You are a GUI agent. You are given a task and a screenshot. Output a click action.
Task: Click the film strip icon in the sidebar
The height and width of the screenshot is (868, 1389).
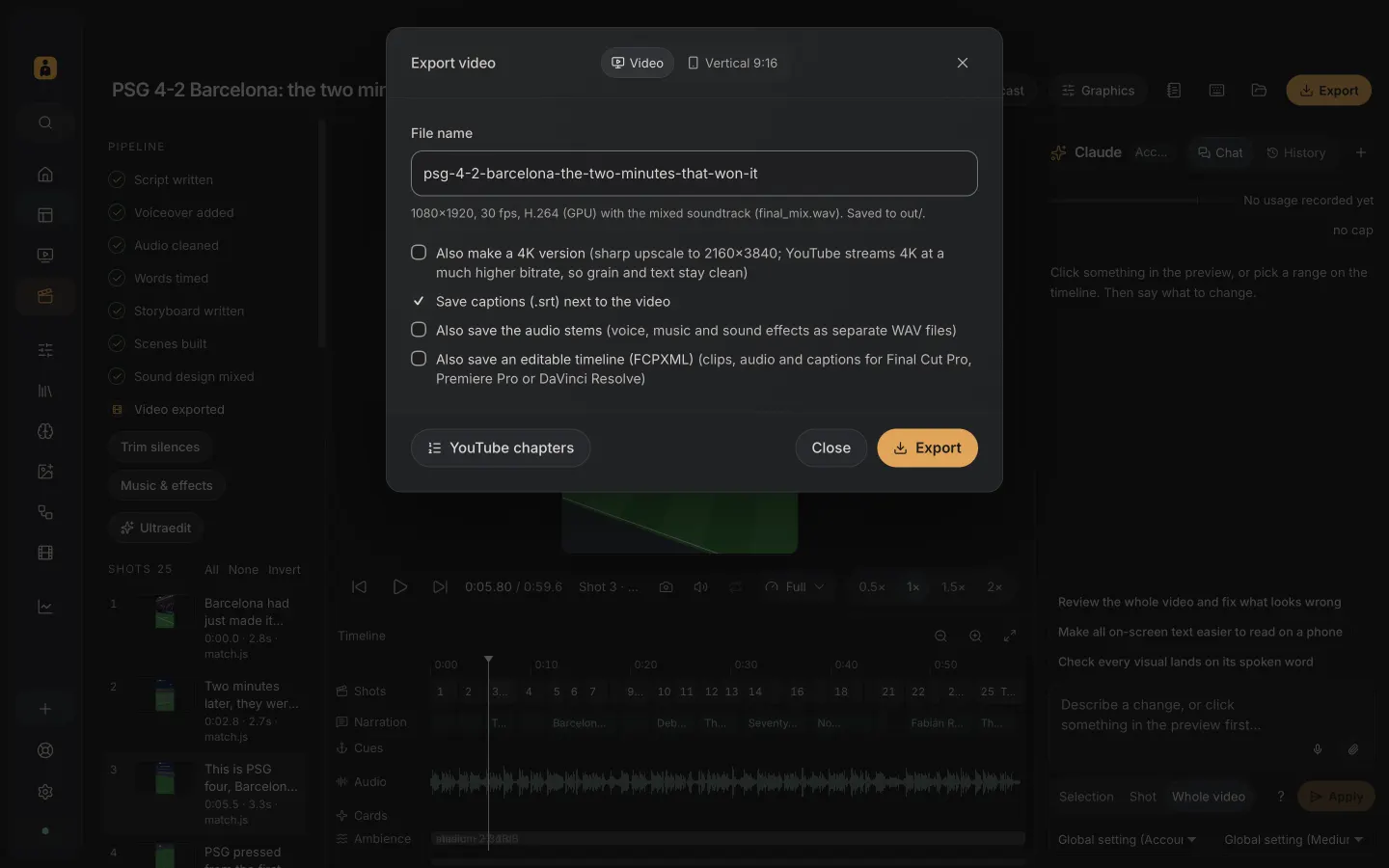pyautogui.click(x=45, y=553)
